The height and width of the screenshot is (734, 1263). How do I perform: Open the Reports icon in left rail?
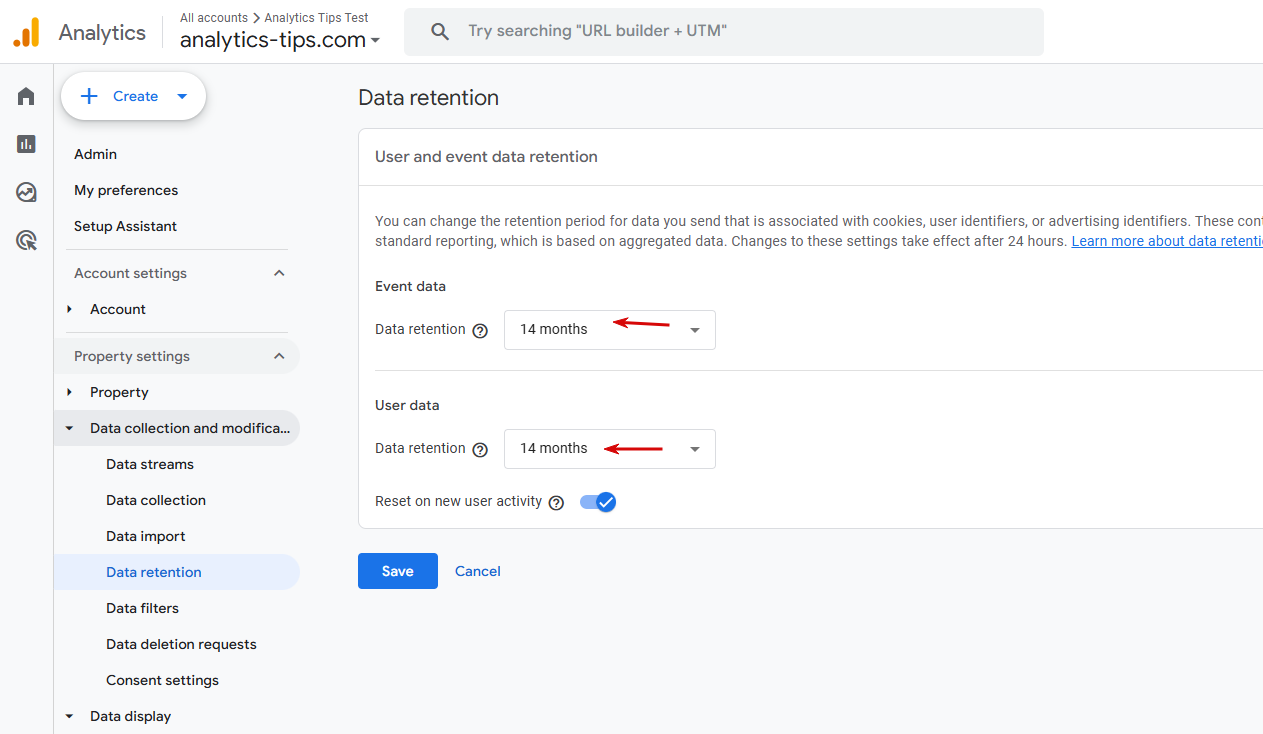tap(26, 144)
